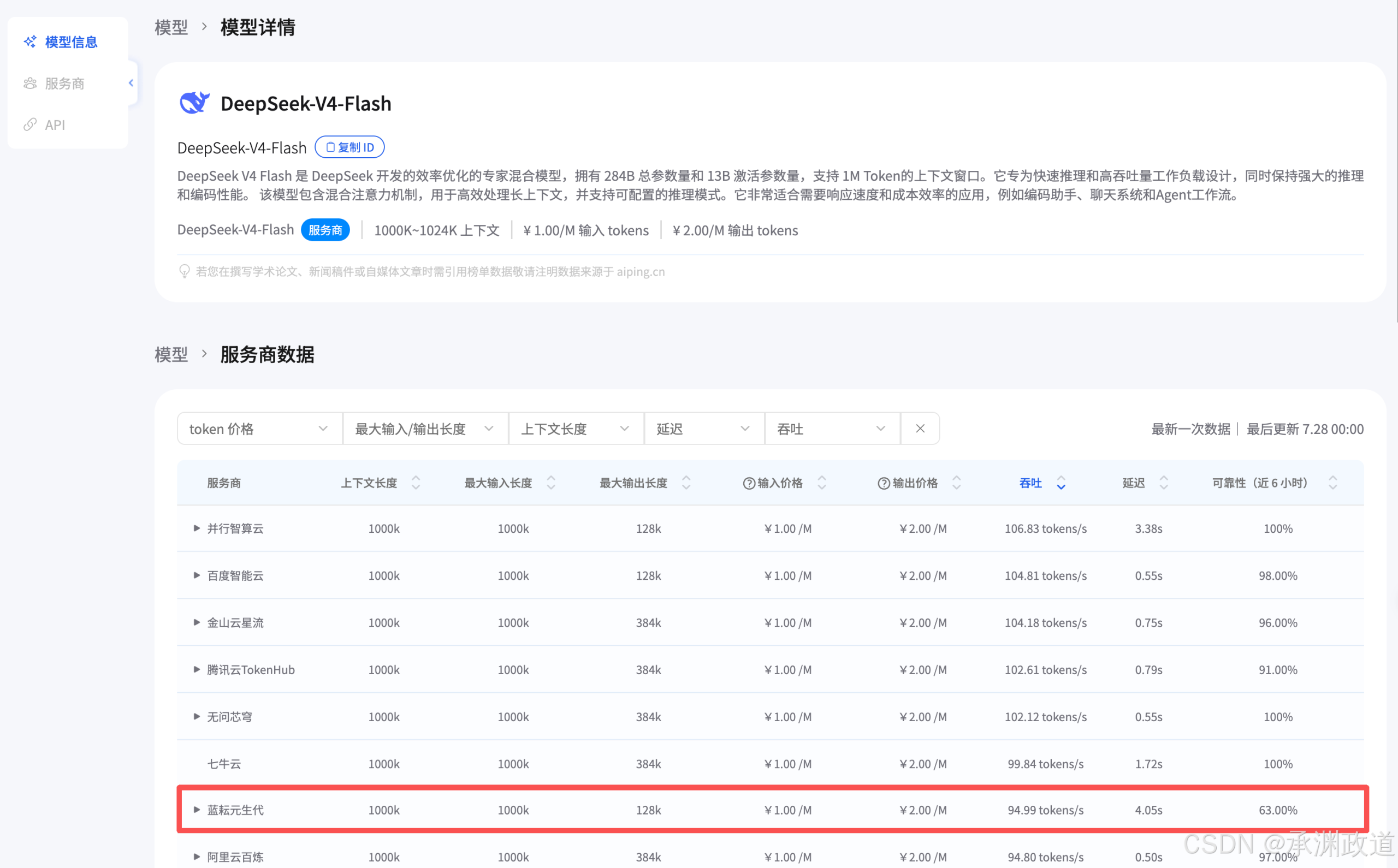Click ¥1.00/M 输入 tokens text
This screenshot has width=1398, height=868.
click(x=586, y=230)
